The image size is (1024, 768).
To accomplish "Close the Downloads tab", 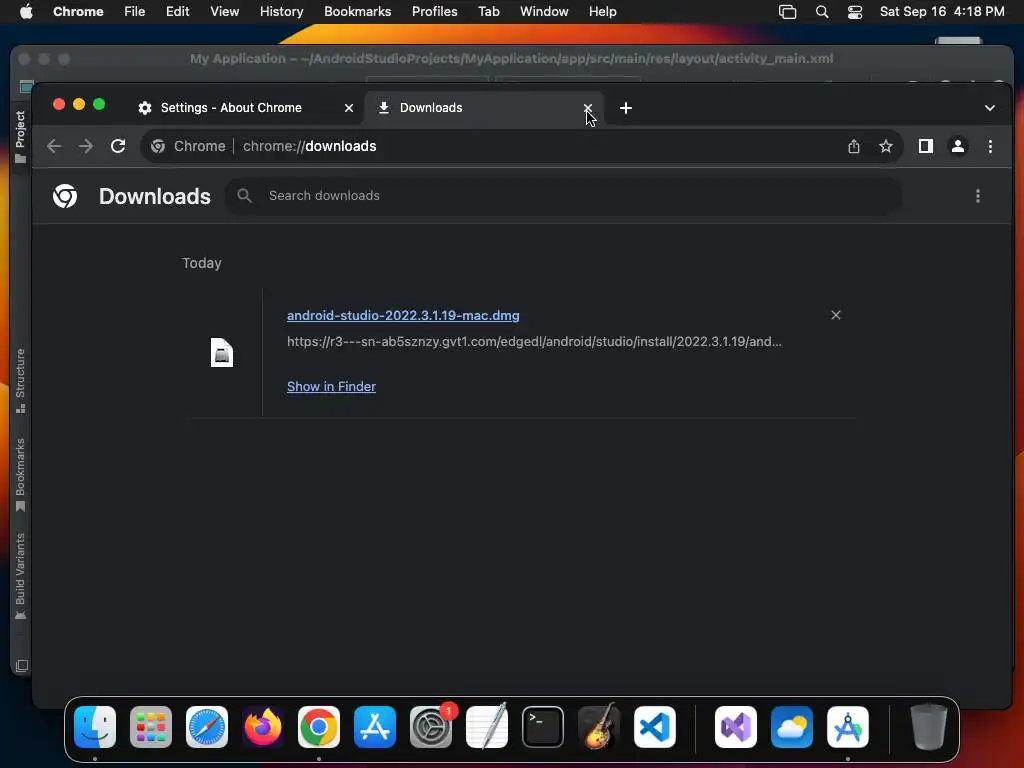I will (x=588, y=108).
